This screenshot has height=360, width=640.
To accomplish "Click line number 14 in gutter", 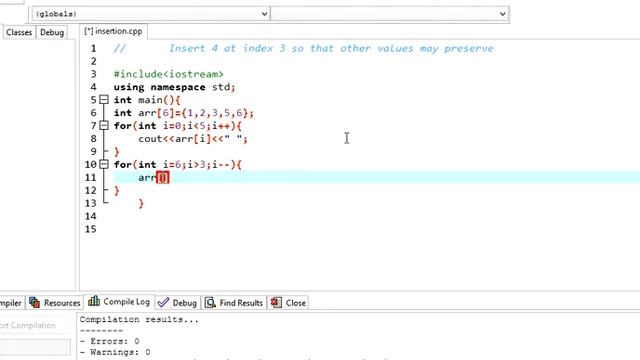I will 90,216.
